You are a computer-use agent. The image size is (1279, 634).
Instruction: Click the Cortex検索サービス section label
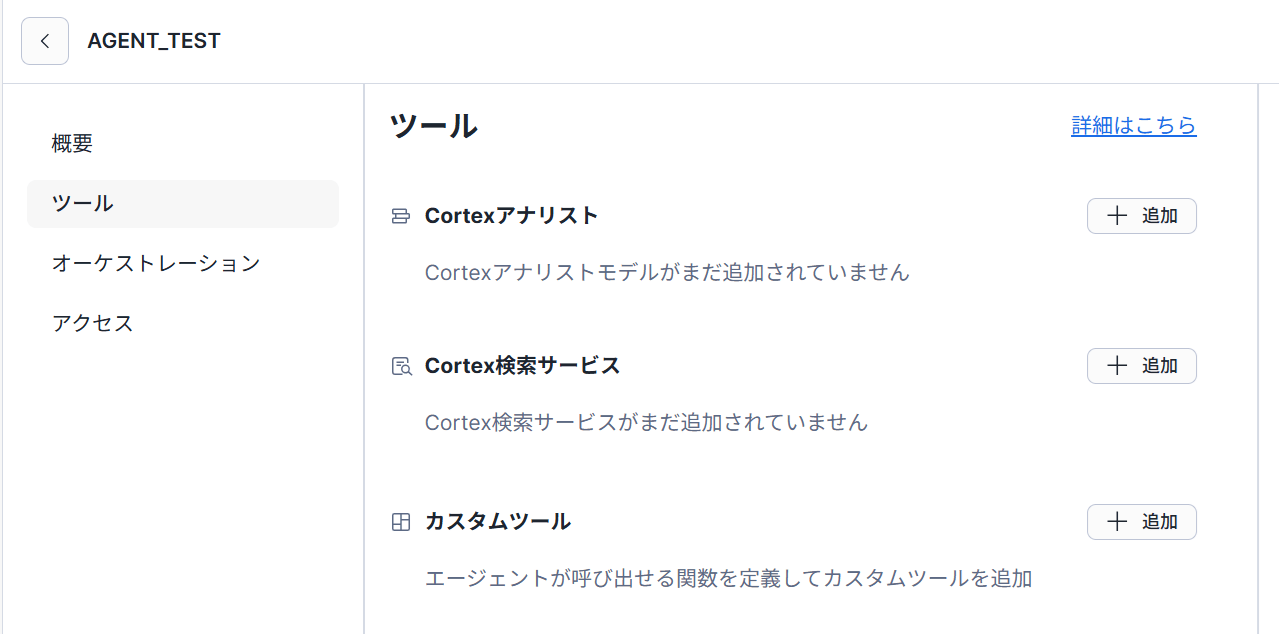pos(522,366)
